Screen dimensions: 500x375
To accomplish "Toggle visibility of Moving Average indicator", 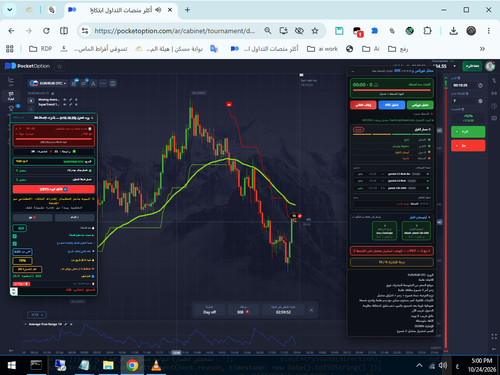I will click(x=65, y=100).
